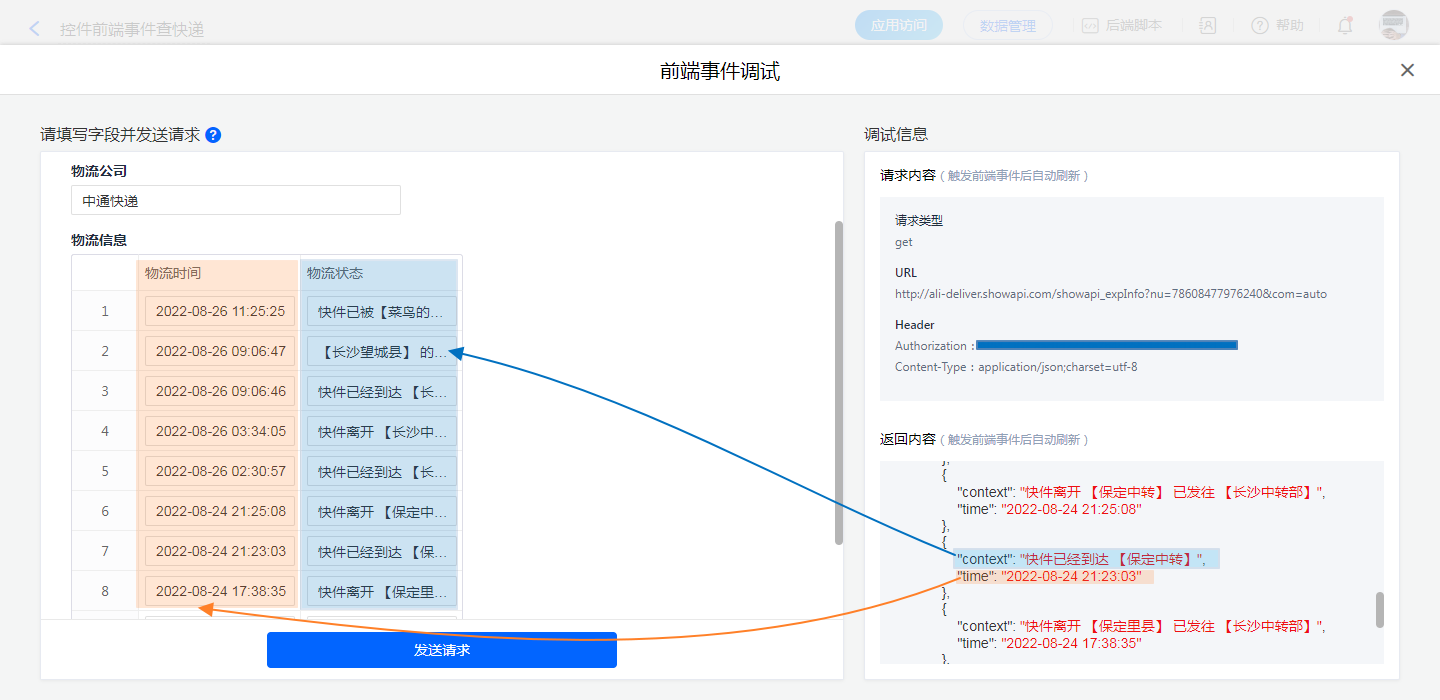Screen dimensions: 1440x700
Task: Click the back arrow beside the page title
Action: [x=35, y=29]
